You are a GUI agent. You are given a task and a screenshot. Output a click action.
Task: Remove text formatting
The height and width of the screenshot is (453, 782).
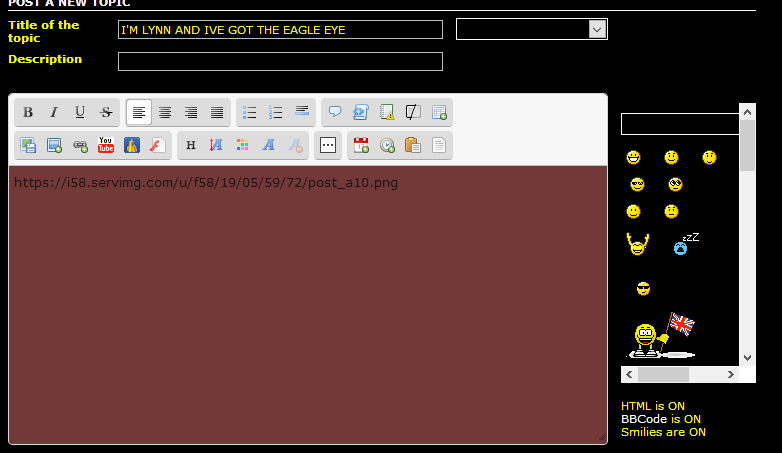pos(295,145)
